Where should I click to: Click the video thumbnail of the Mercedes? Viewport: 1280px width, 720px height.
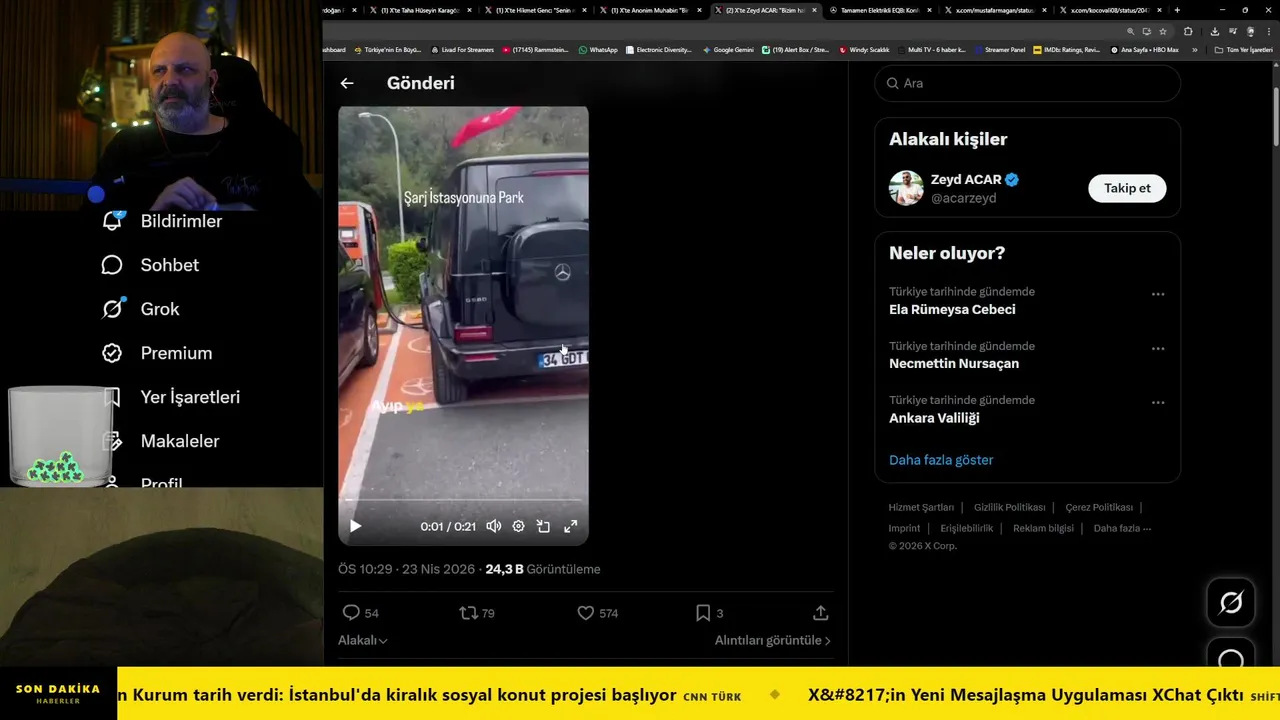[463, 325]
